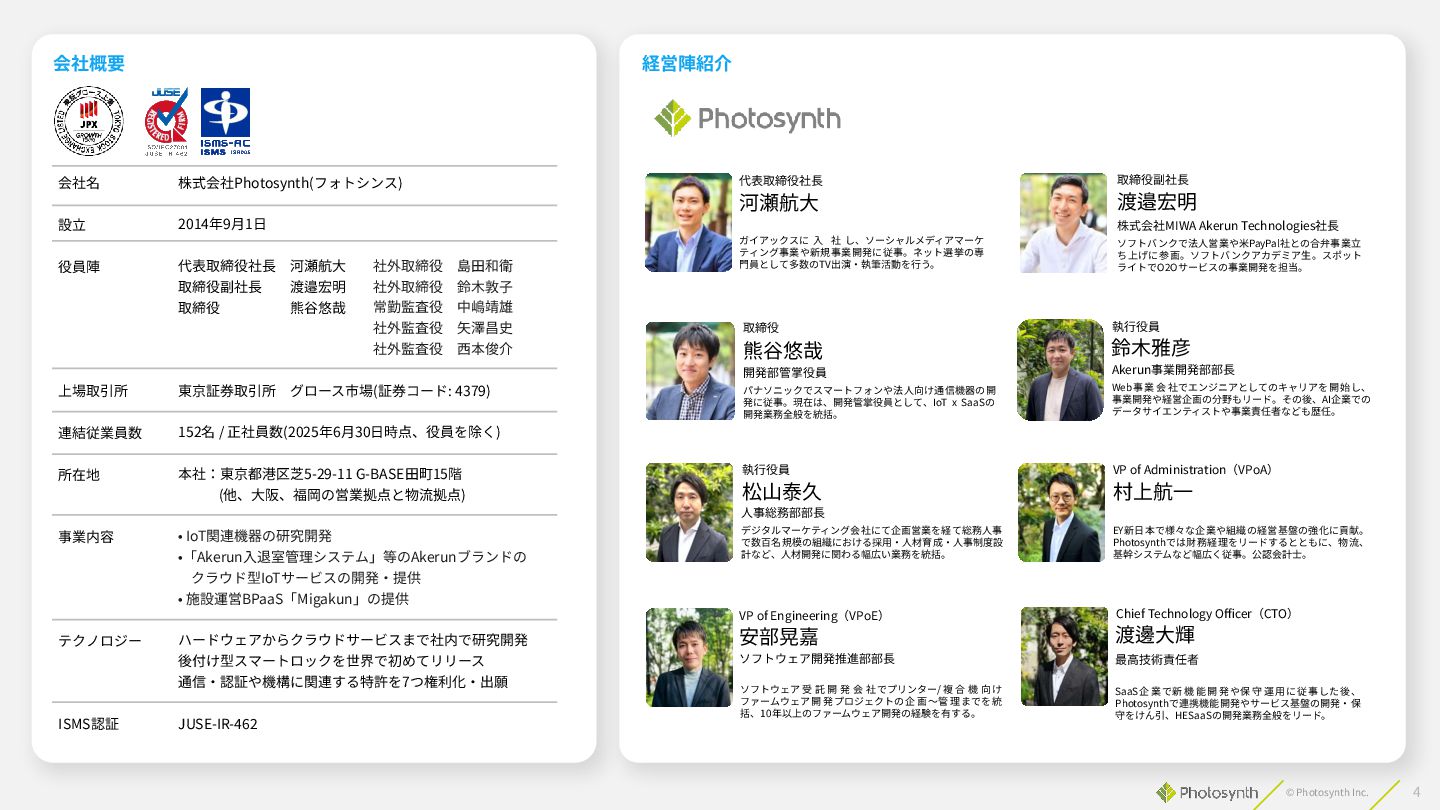This screenshot has height=810, width=1440.
Task: Click 西本俊介 in the officers list
Action: coord(485,349)
